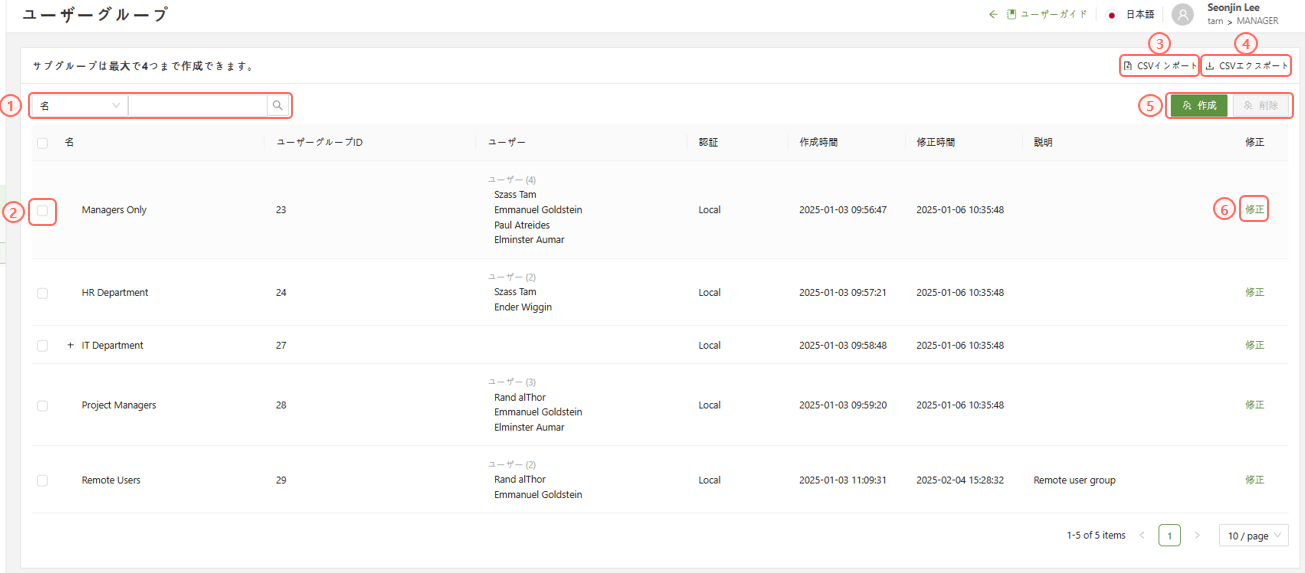The height and width of the screenshot is (573, 1305).
Task: Check the Managers Only row checkbox
Action: pyautogui.click(x=42, y=211)
